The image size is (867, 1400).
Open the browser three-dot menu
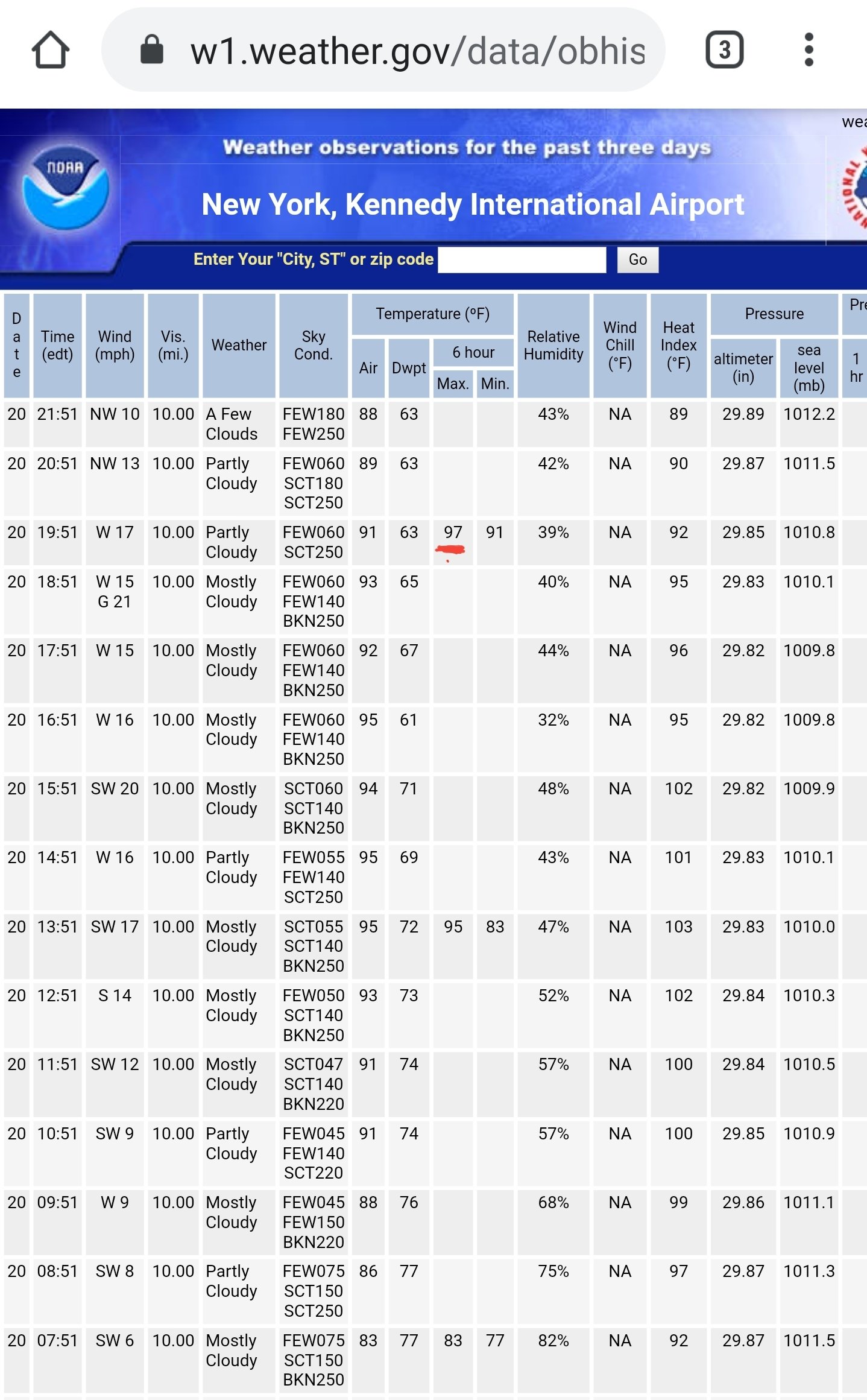click(x=809, y=49)
